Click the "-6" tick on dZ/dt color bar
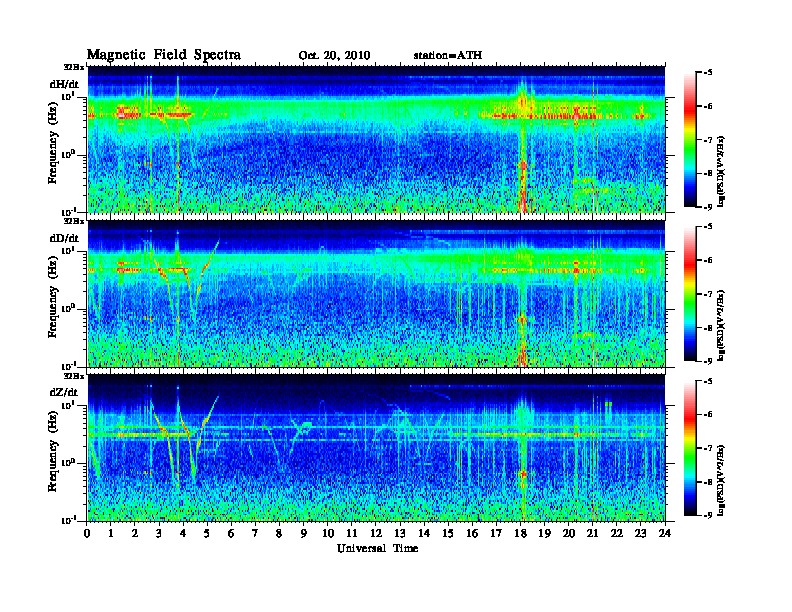 pyautogui.click(x=708, y=414)
